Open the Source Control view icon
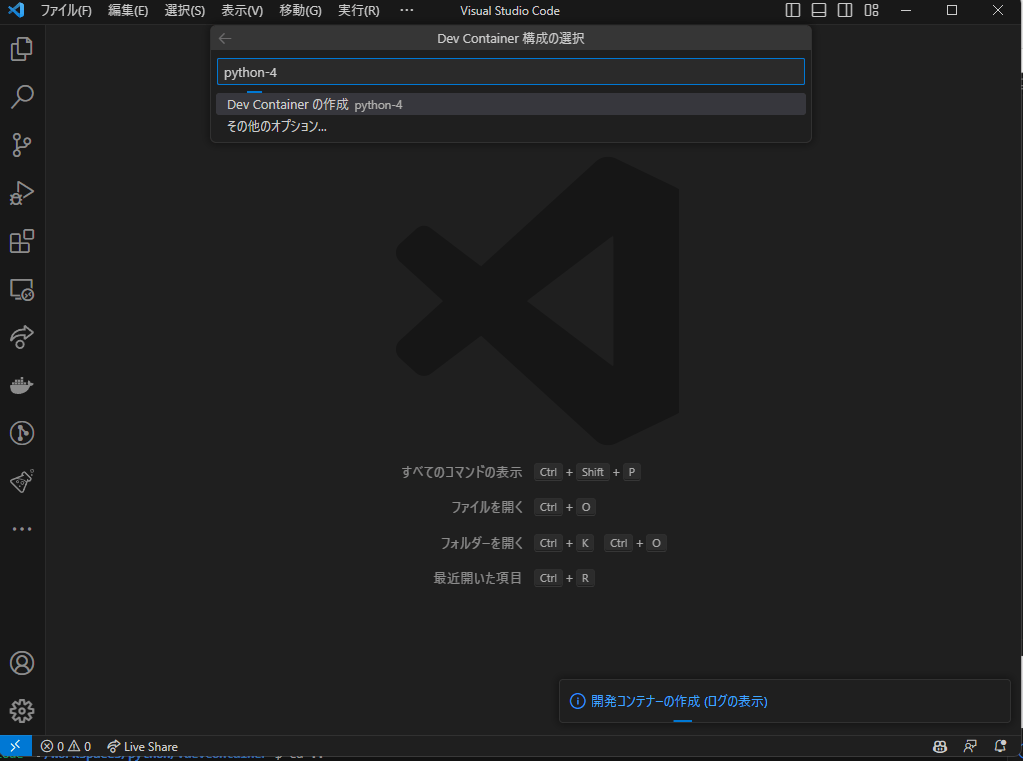 click(x=22, y=145)
